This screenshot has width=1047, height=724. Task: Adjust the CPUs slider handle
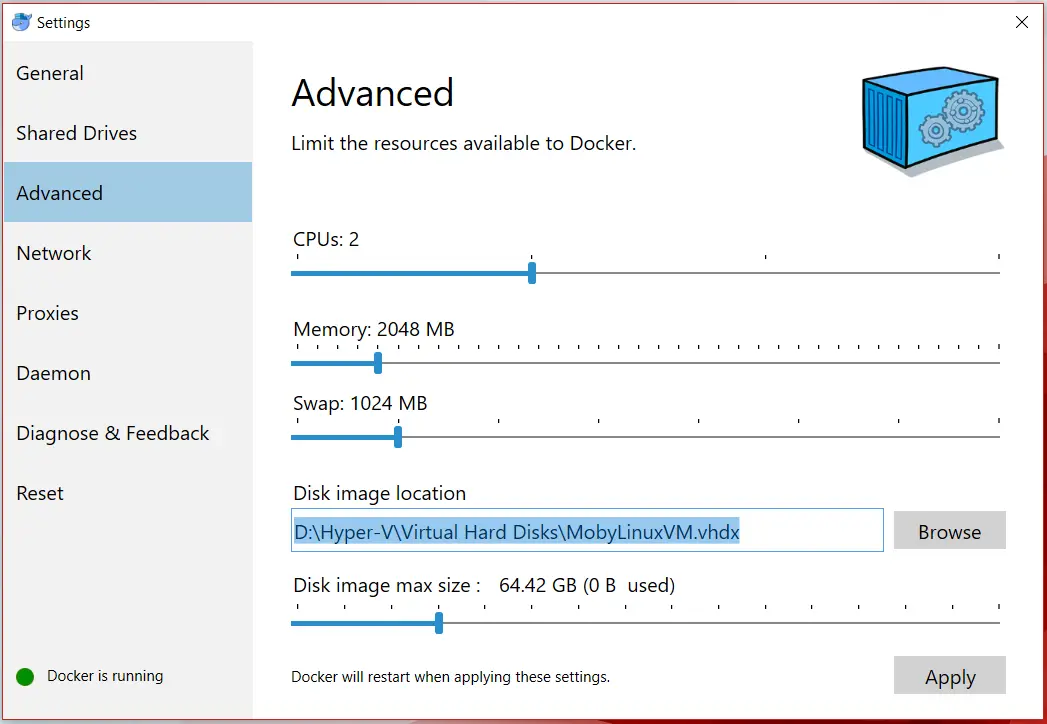(x=531, y=271)
